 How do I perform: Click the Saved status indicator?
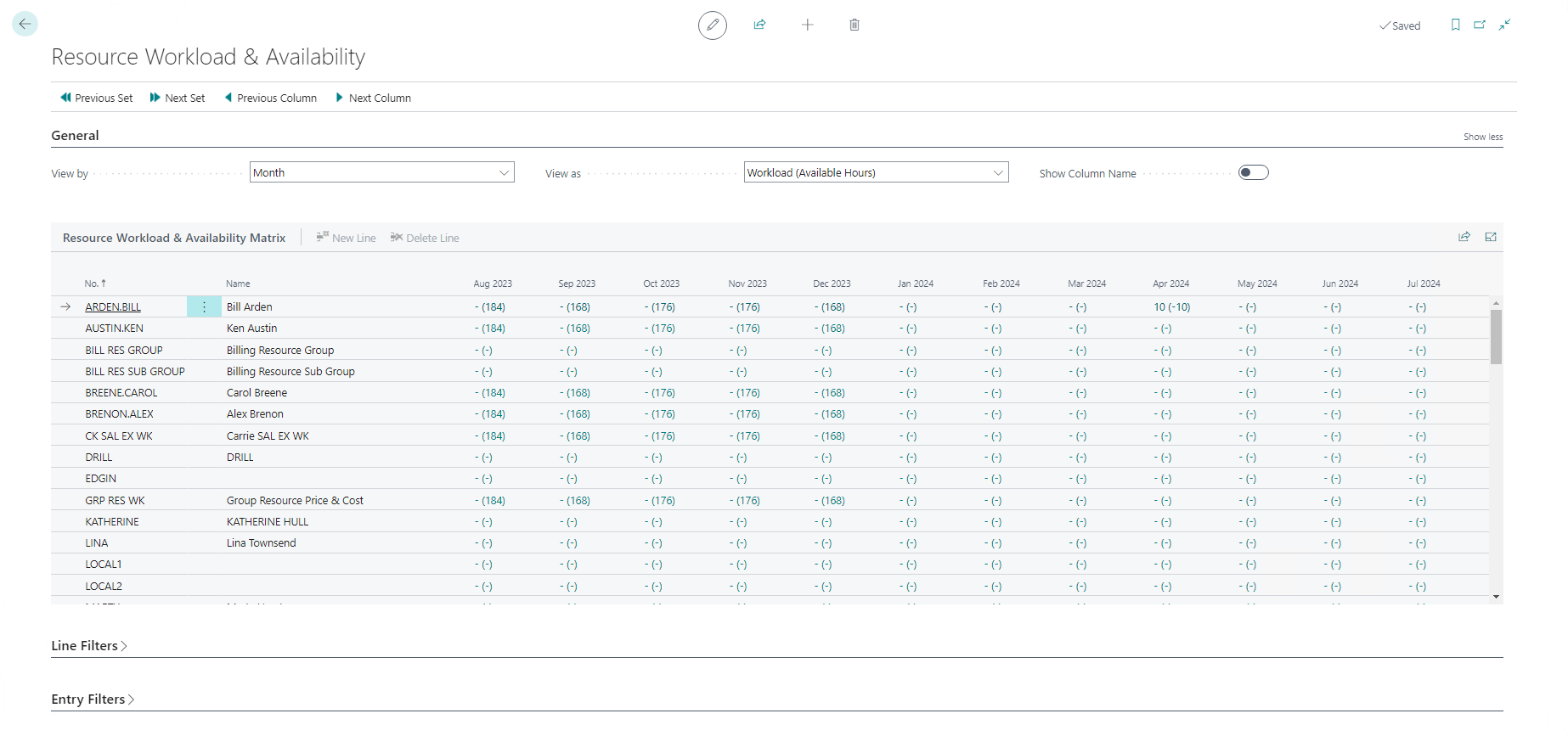pyautogui.click(x=1400, y=25)
